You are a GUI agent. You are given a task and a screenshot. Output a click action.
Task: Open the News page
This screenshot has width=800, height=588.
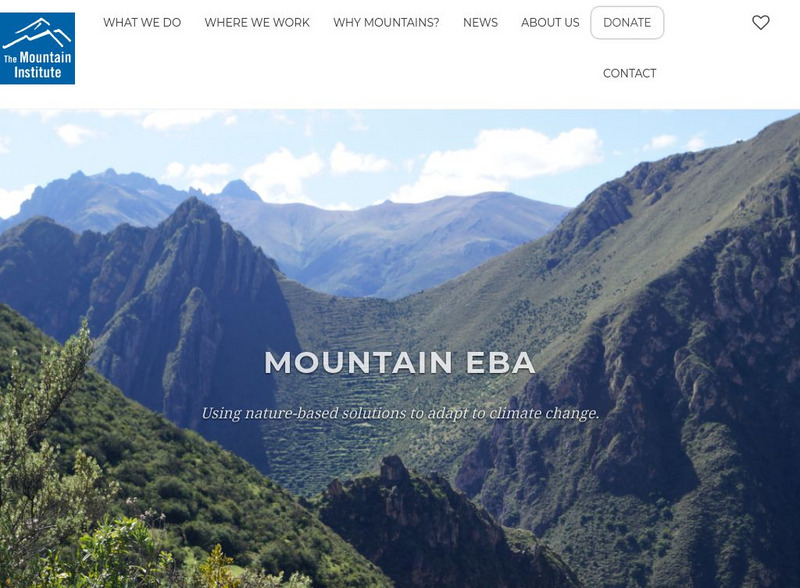tap(480, 22)
